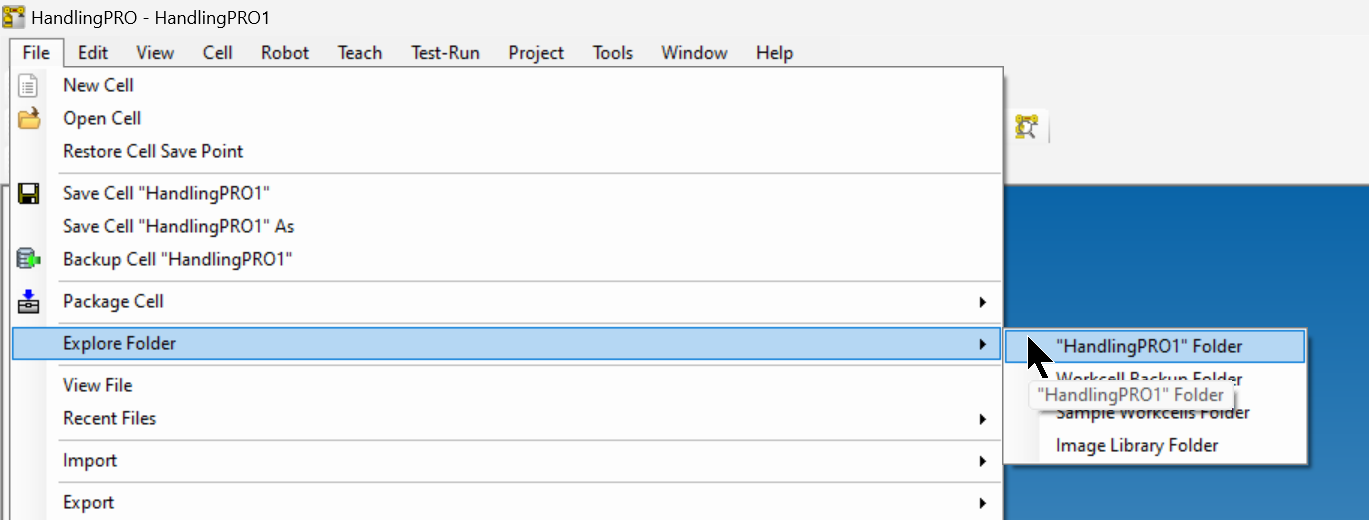Click the Save Cell floppy disk icon
This screenshot has width=1369, height=520.
[29, 194]
